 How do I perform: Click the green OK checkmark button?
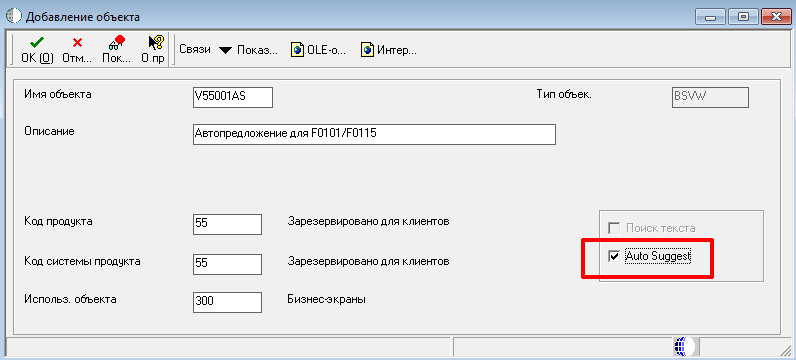pos(37,50)
